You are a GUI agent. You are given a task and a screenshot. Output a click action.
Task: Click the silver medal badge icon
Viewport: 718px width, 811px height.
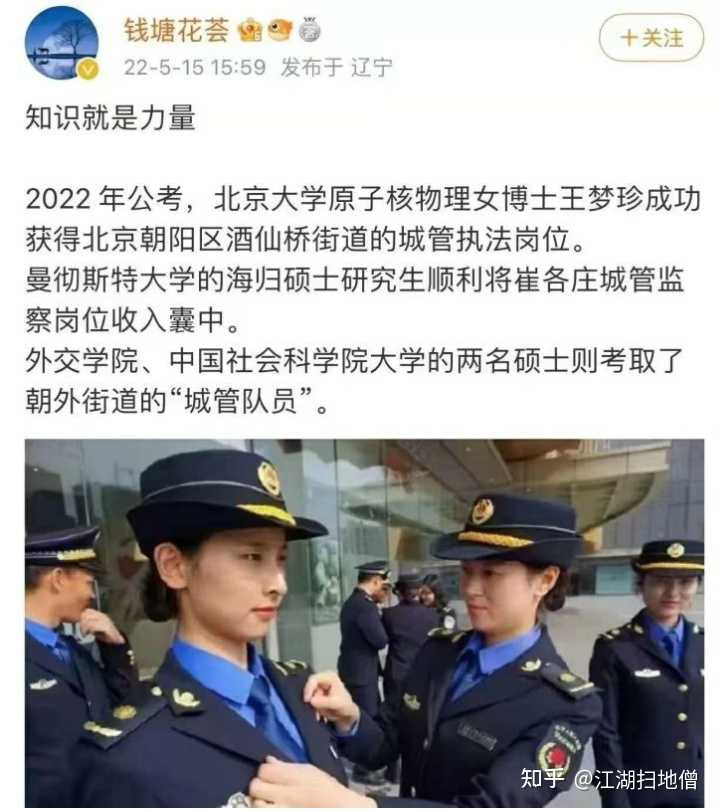(x=309, y=29)
